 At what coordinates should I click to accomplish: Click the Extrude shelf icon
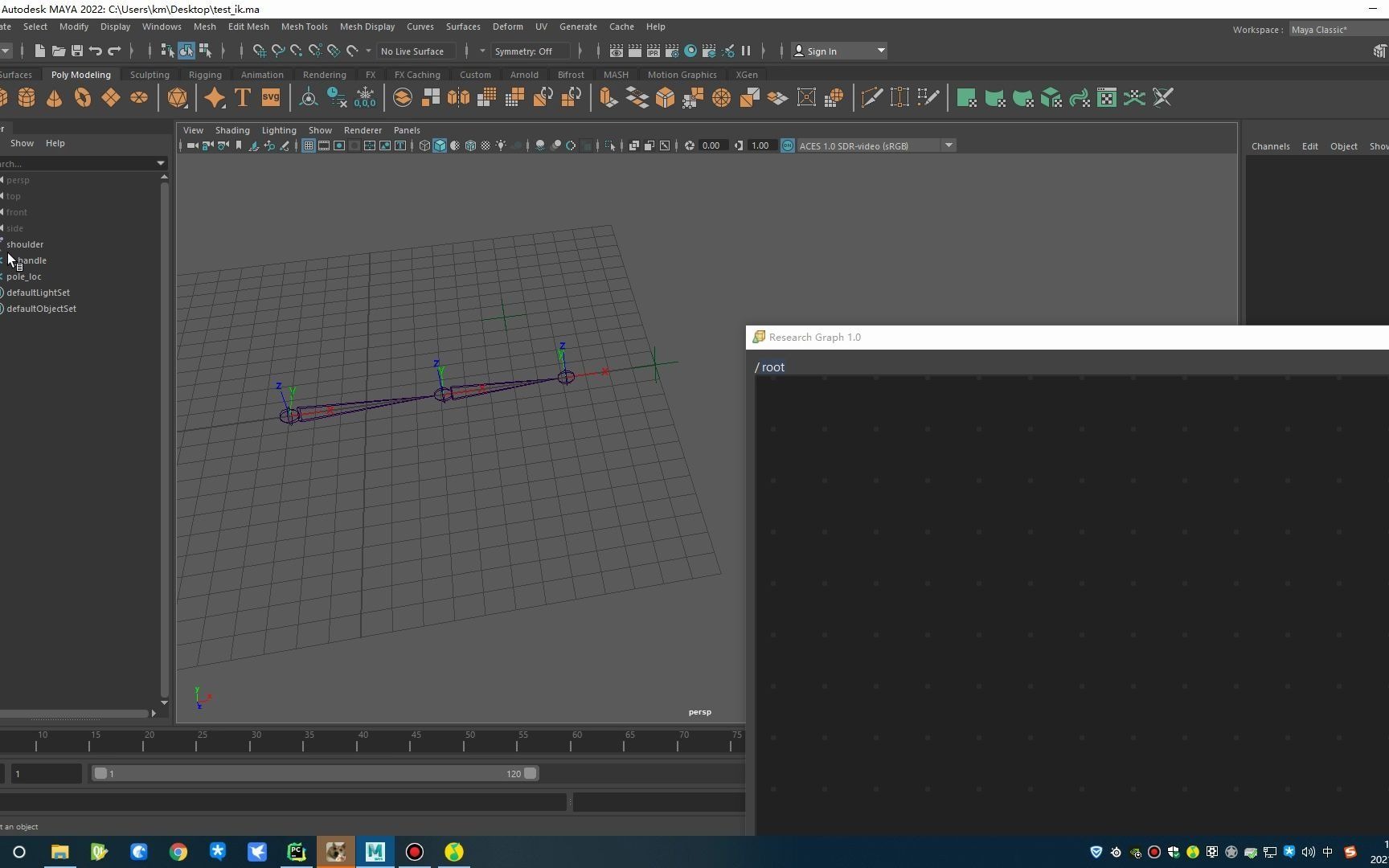point(608,98)
